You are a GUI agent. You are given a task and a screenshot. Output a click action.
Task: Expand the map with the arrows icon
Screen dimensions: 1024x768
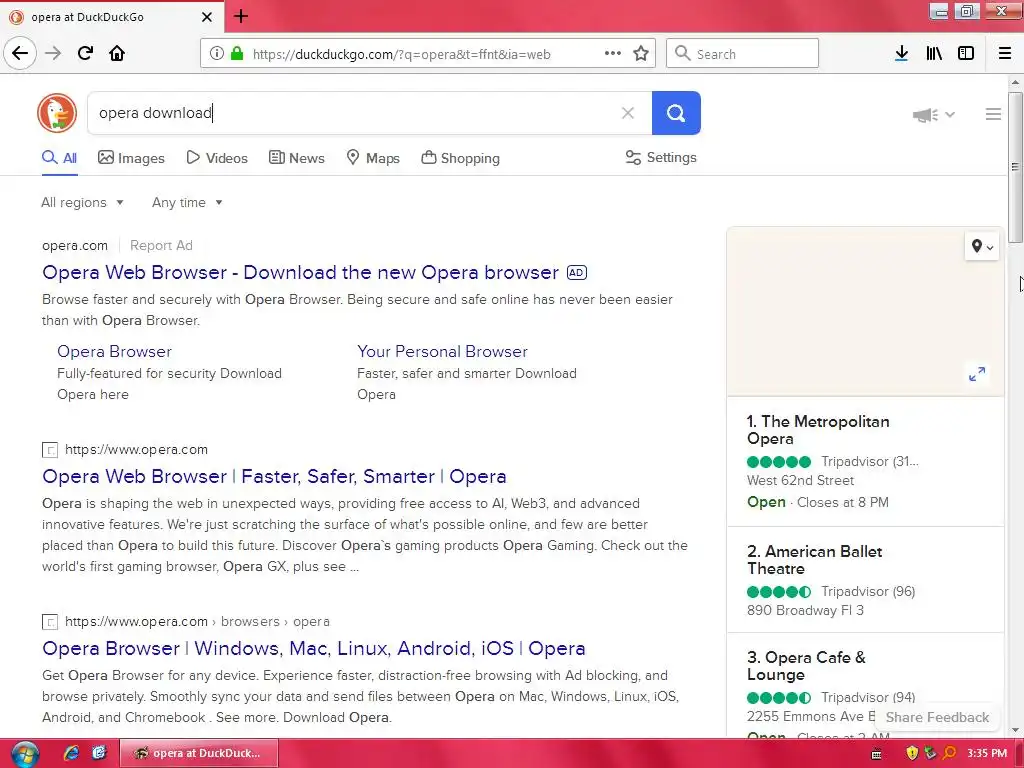pyautogui.click(x=977, y=374)
